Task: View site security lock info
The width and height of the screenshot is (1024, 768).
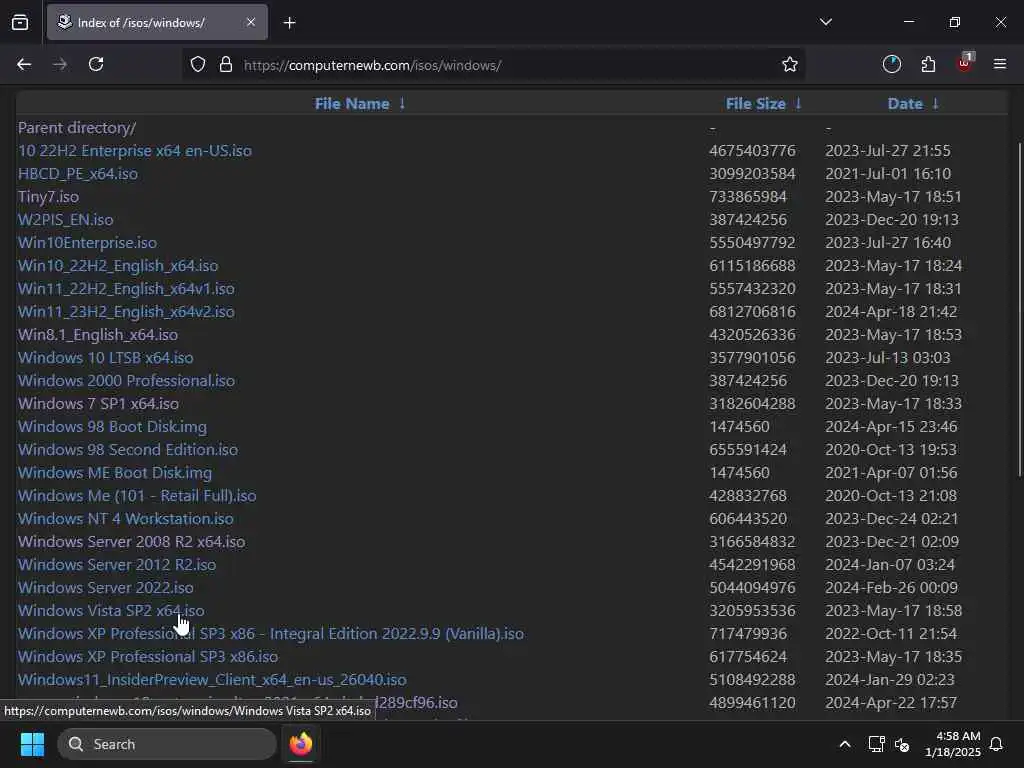Action: (x=225, y=64)
